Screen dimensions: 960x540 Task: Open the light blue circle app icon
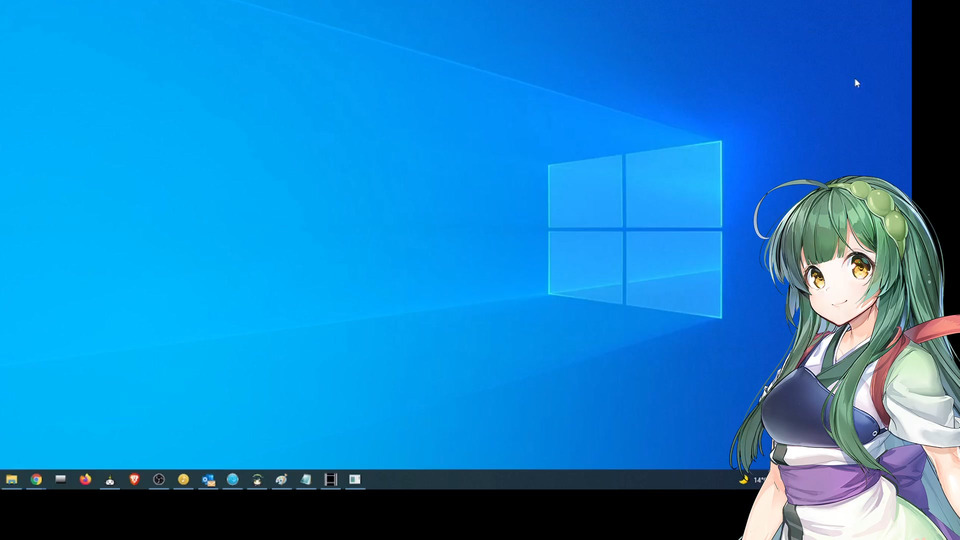pyautogui.click(x=233, y=479)
